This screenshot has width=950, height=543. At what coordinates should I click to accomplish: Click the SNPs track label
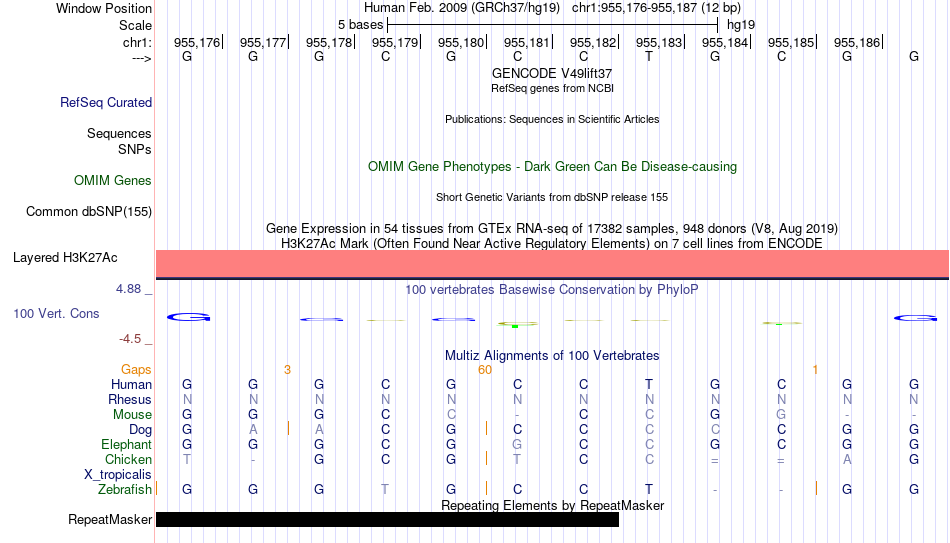coord(135,149)
